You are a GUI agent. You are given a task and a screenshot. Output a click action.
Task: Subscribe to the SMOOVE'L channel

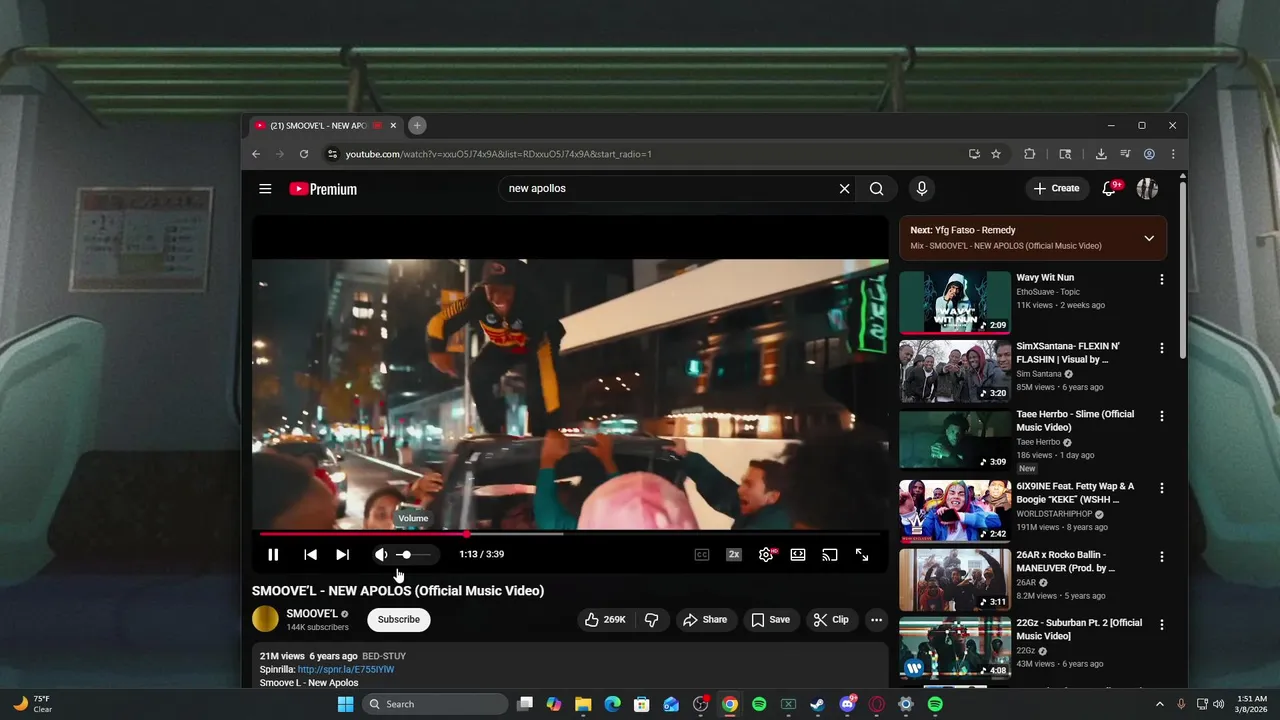click(398, 620)
